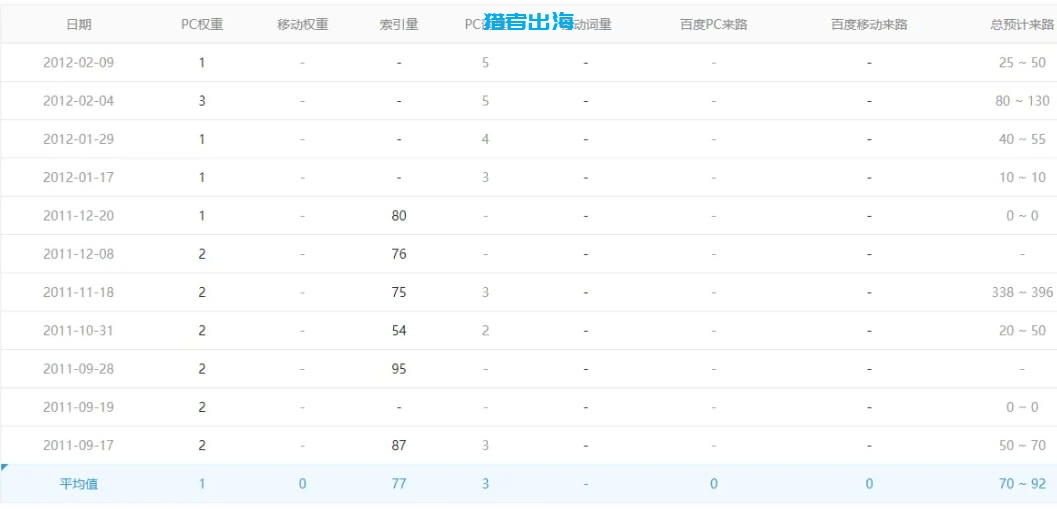The image size is (1057, 509).
Task: Select the date 2011-10-31
Action: point(79,330)
